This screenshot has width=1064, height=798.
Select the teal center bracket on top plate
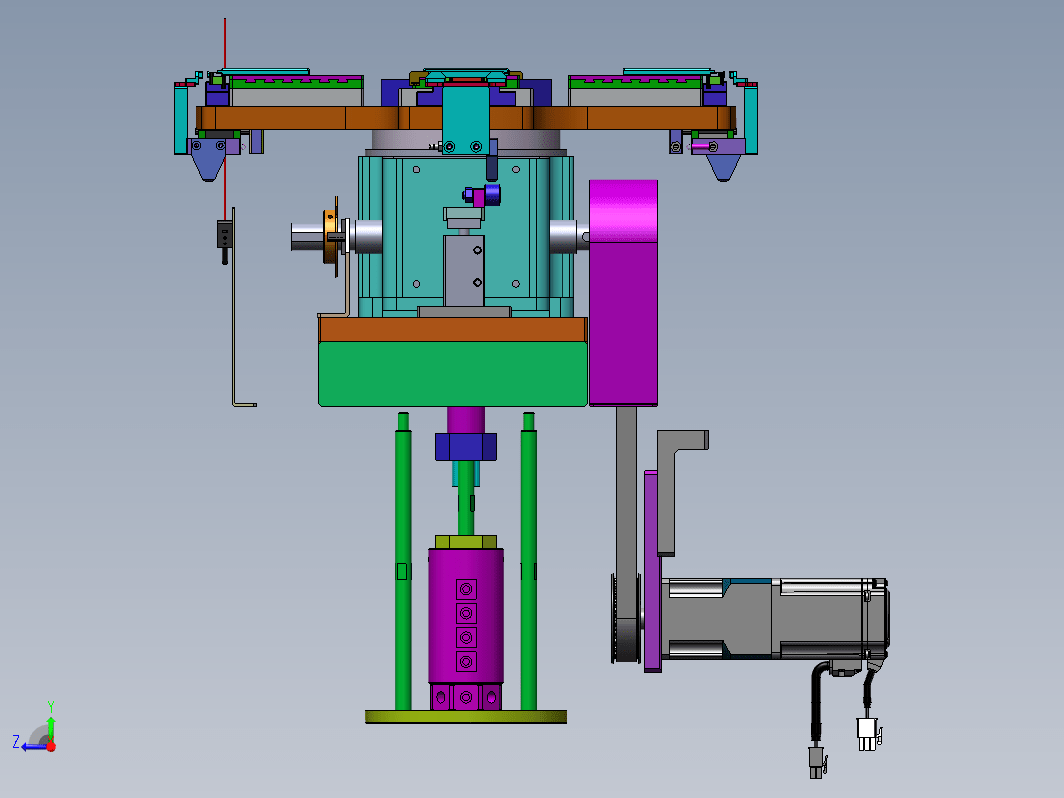[466, 120]
